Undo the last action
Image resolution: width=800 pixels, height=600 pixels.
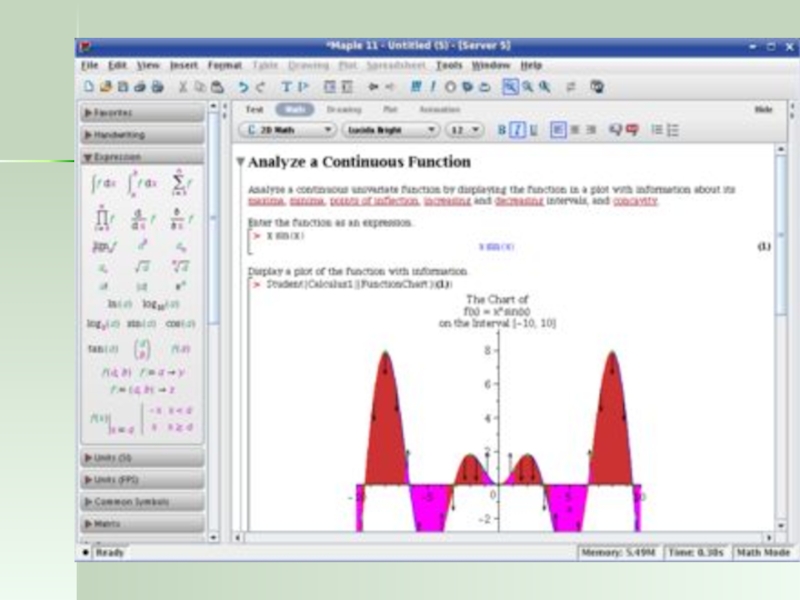pyautogui.click(x=243, y=87)
